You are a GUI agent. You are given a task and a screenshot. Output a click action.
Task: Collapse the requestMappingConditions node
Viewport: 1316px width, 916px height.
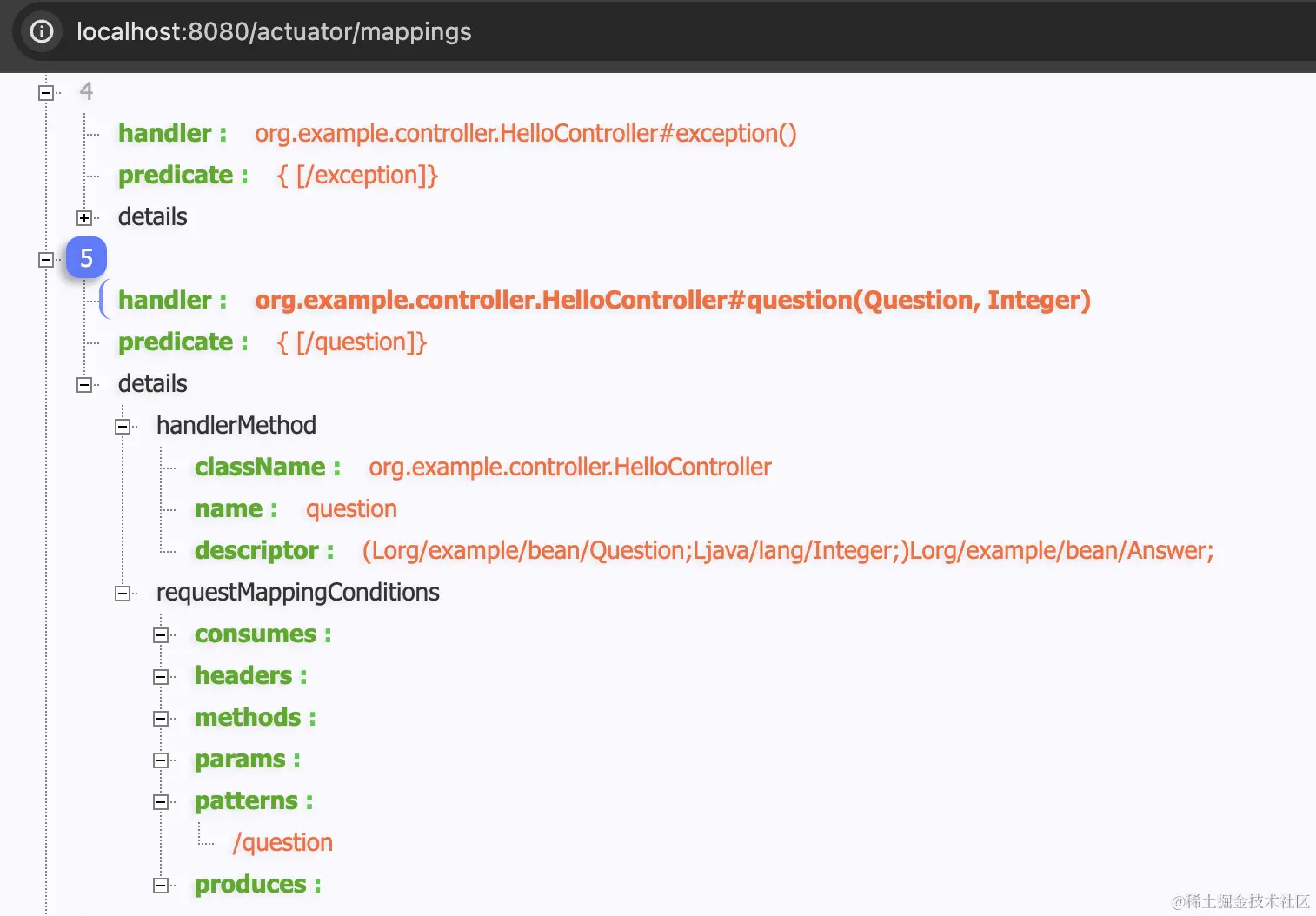[x=123, y=593]
